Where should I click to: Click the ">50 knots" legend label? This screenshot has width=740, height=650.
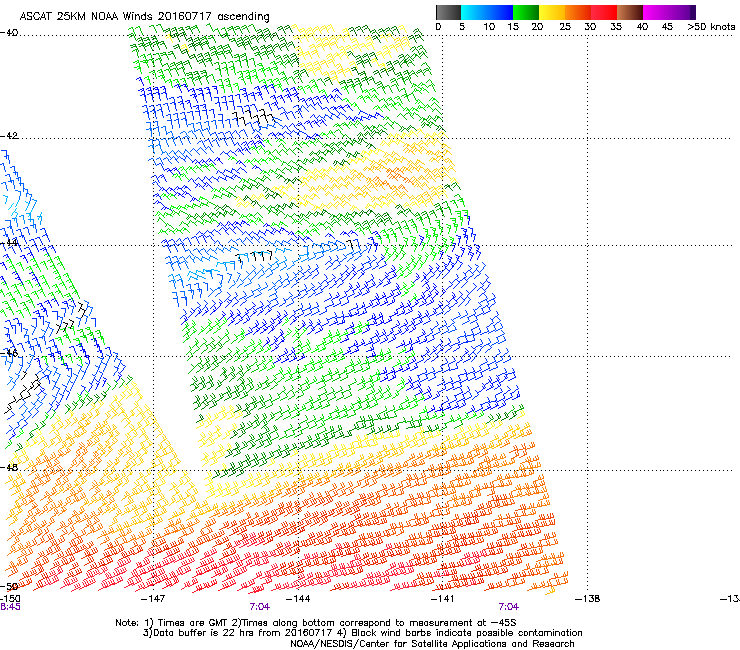pyautogui.click(x=711, y=27)
